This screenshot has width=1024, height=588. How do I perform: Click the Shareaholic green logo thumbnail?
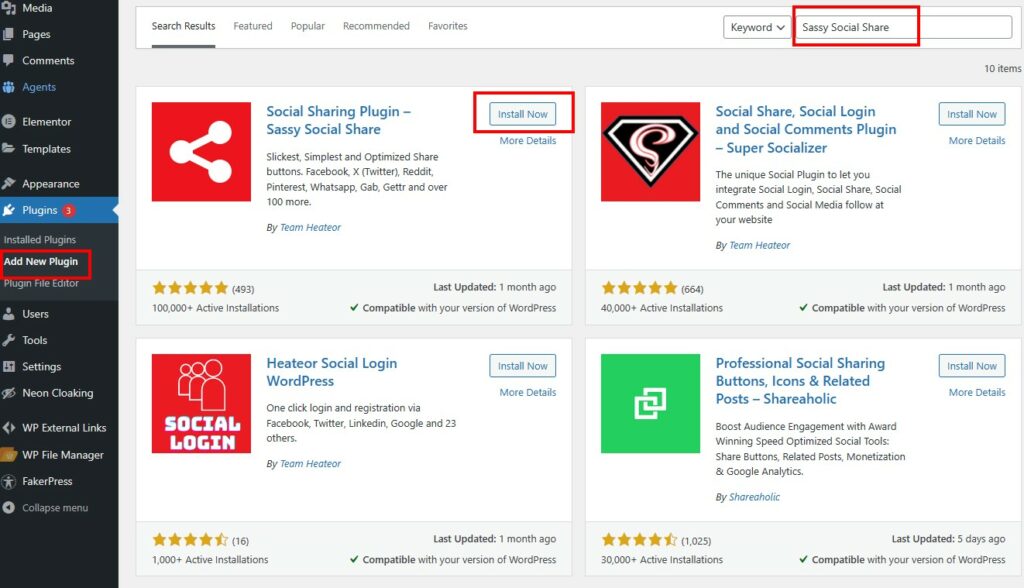650,403
